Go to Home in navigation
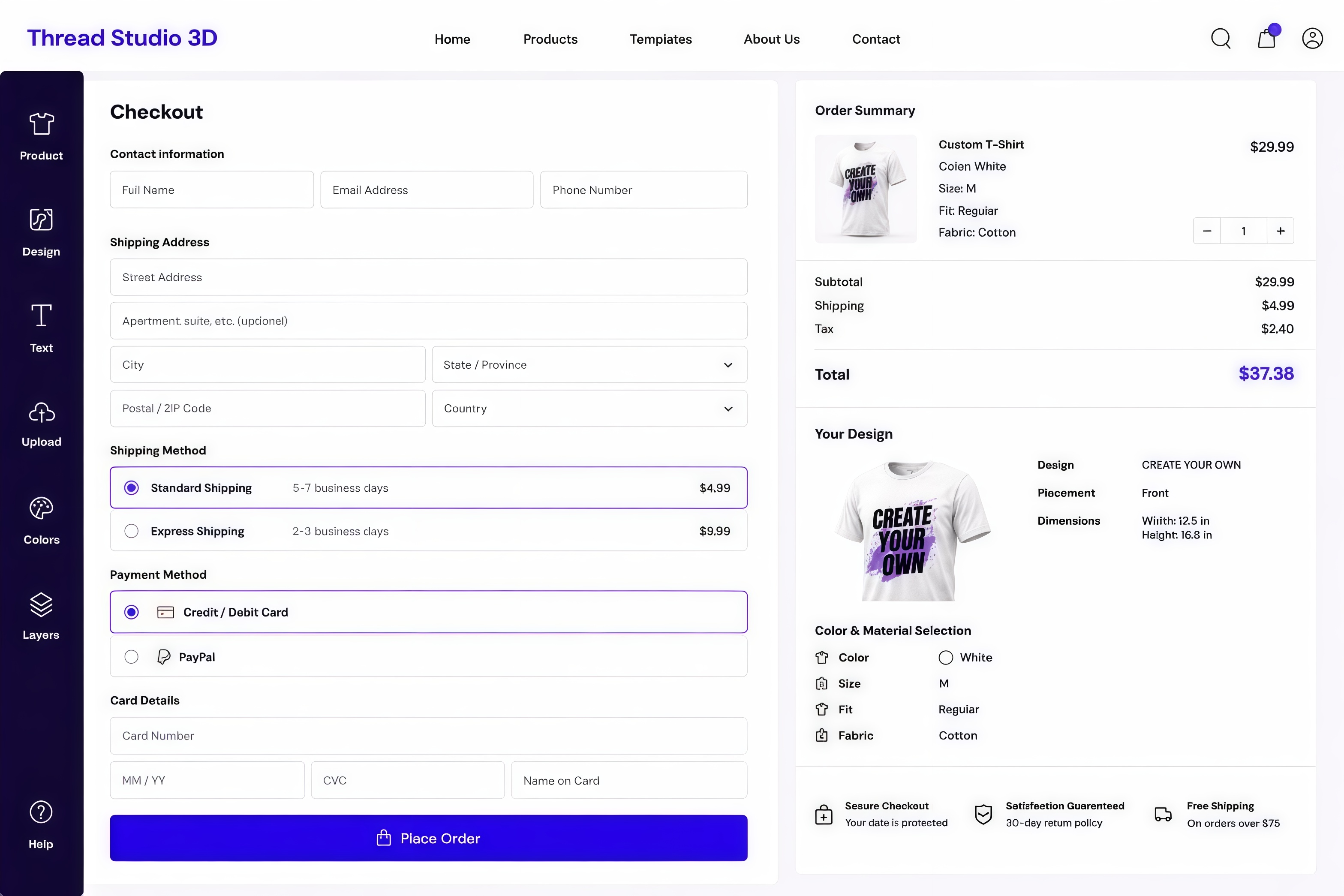Viewport: 1344px width, 896px height. (452, 39)
